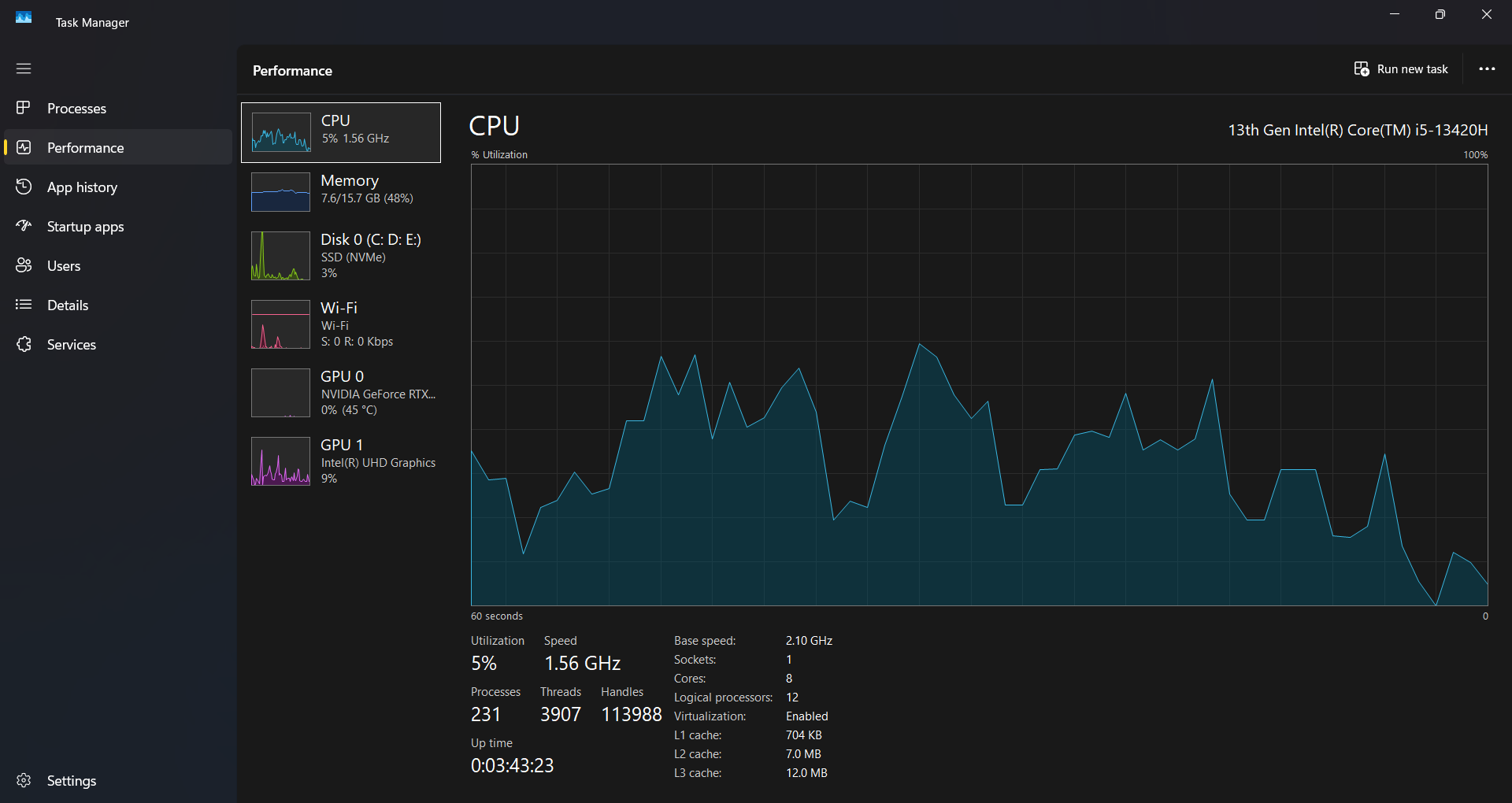Click the Handles count 113988
The width and height of the screenshot is (1512, 803).
click(x=632, y=715)
